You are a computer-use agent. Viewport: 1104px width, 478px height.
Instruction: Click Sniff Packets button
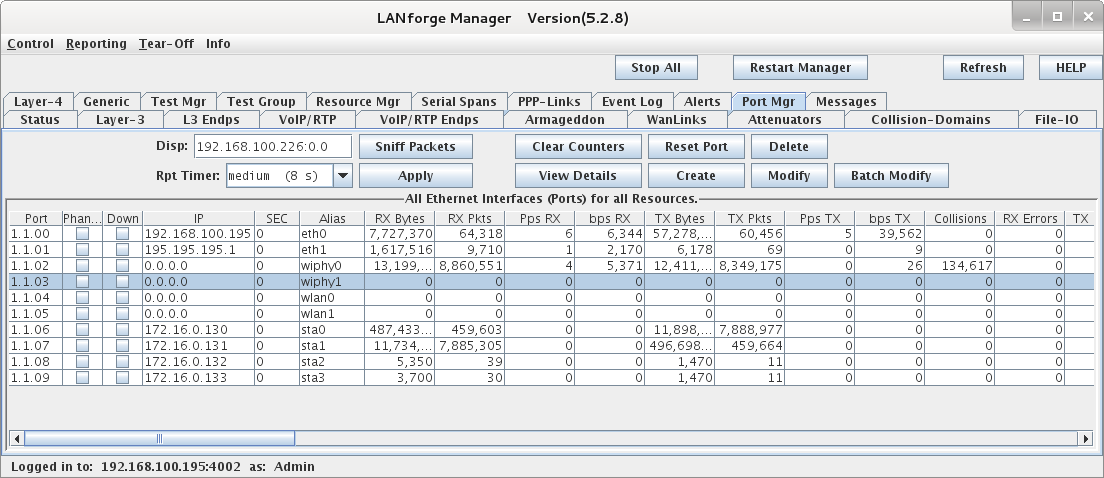[x=415, y=146]
